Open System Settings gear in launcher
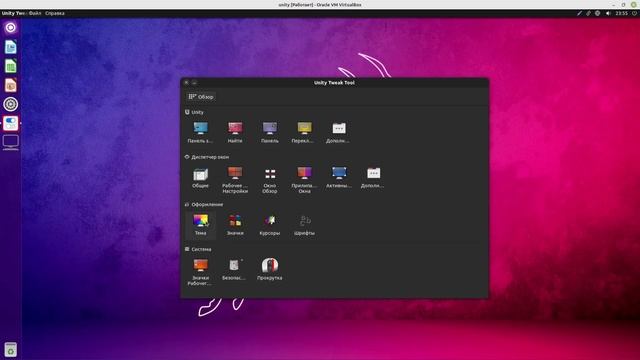640x360 pixels. point(11,104)
